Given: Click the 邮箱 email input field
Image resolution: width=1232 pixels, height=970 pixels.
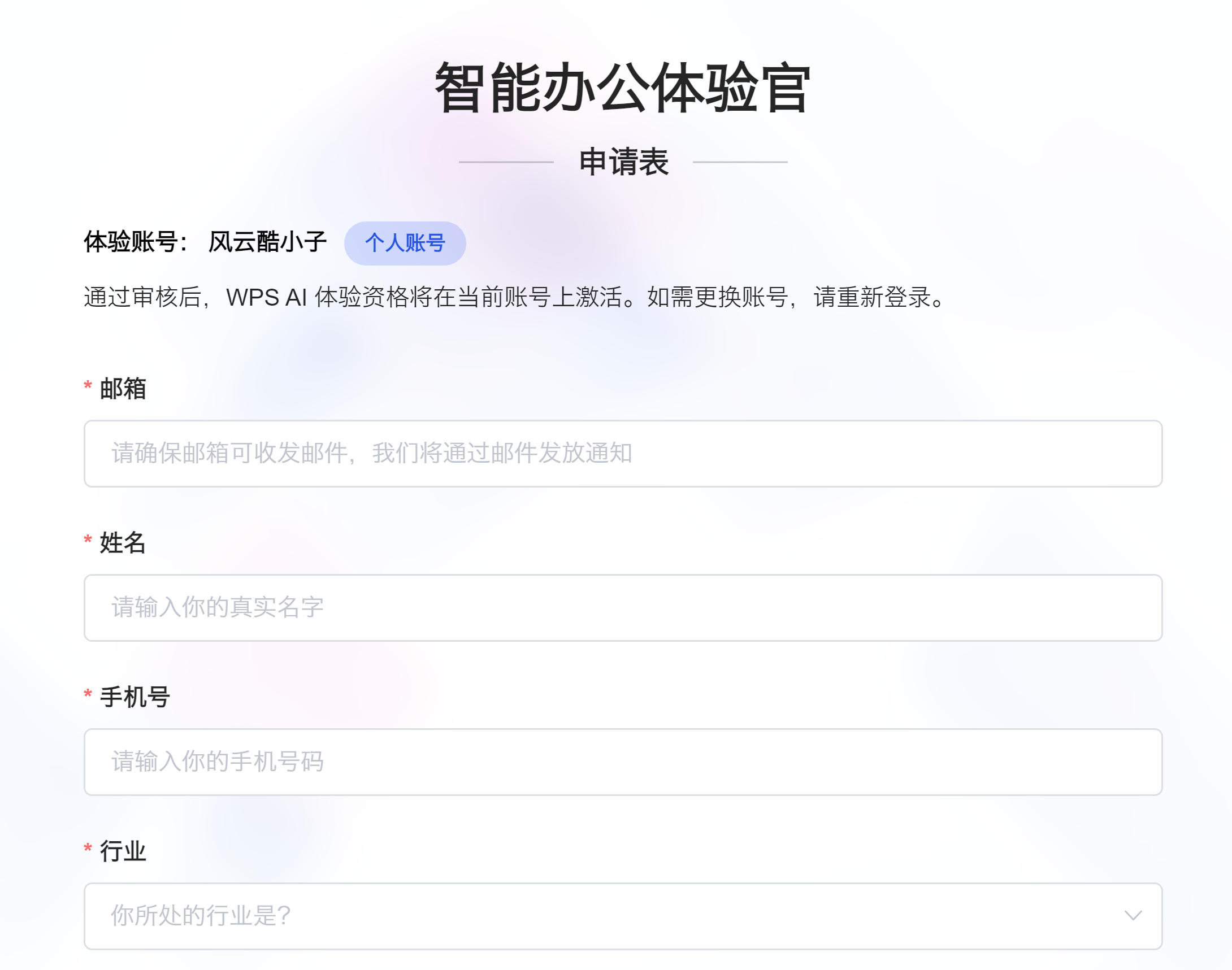Looking at the screenshot, I should [623, 453].
